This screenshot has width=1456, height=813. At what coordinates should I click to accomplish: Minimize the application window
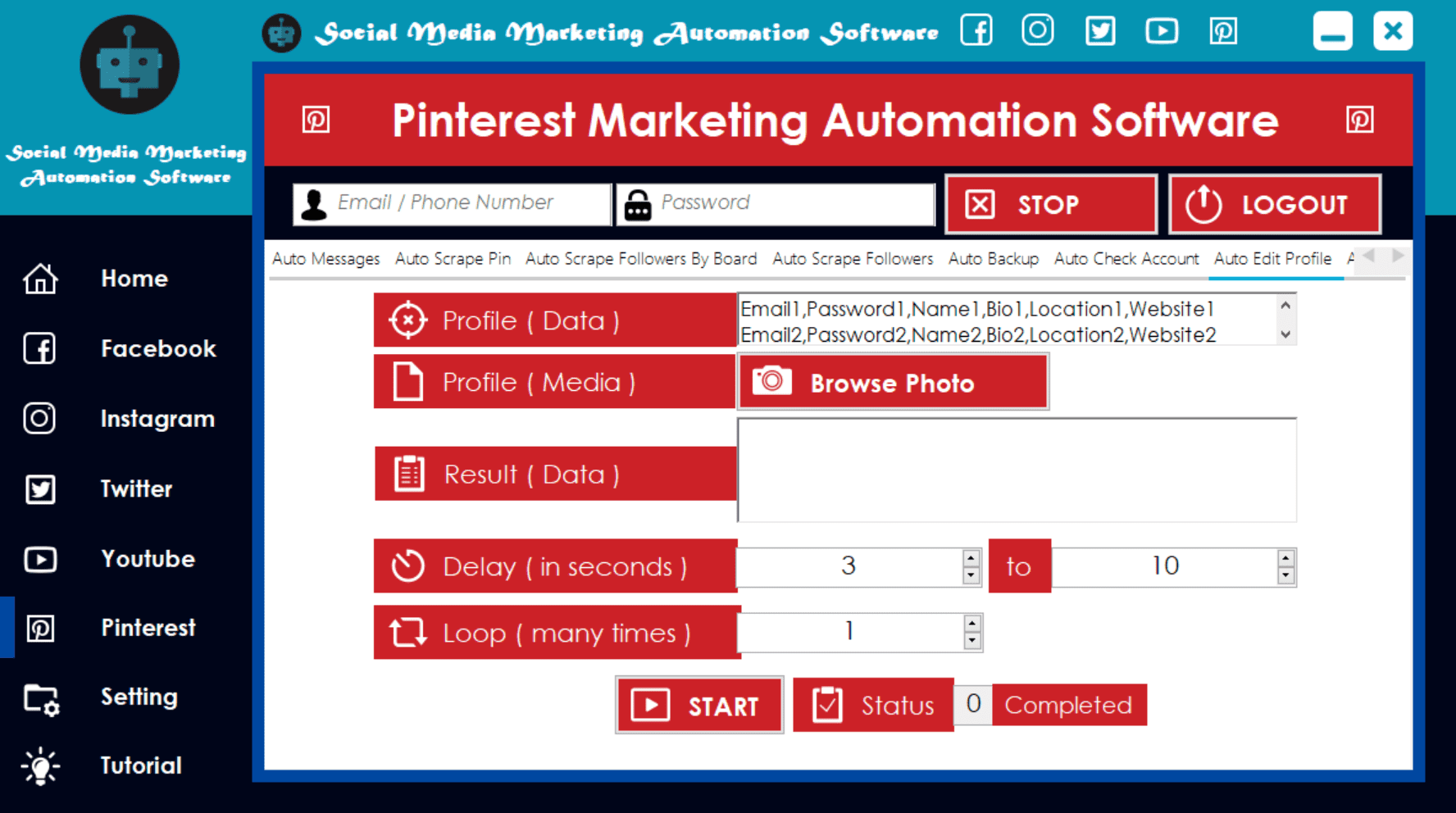coord(1332,31)
